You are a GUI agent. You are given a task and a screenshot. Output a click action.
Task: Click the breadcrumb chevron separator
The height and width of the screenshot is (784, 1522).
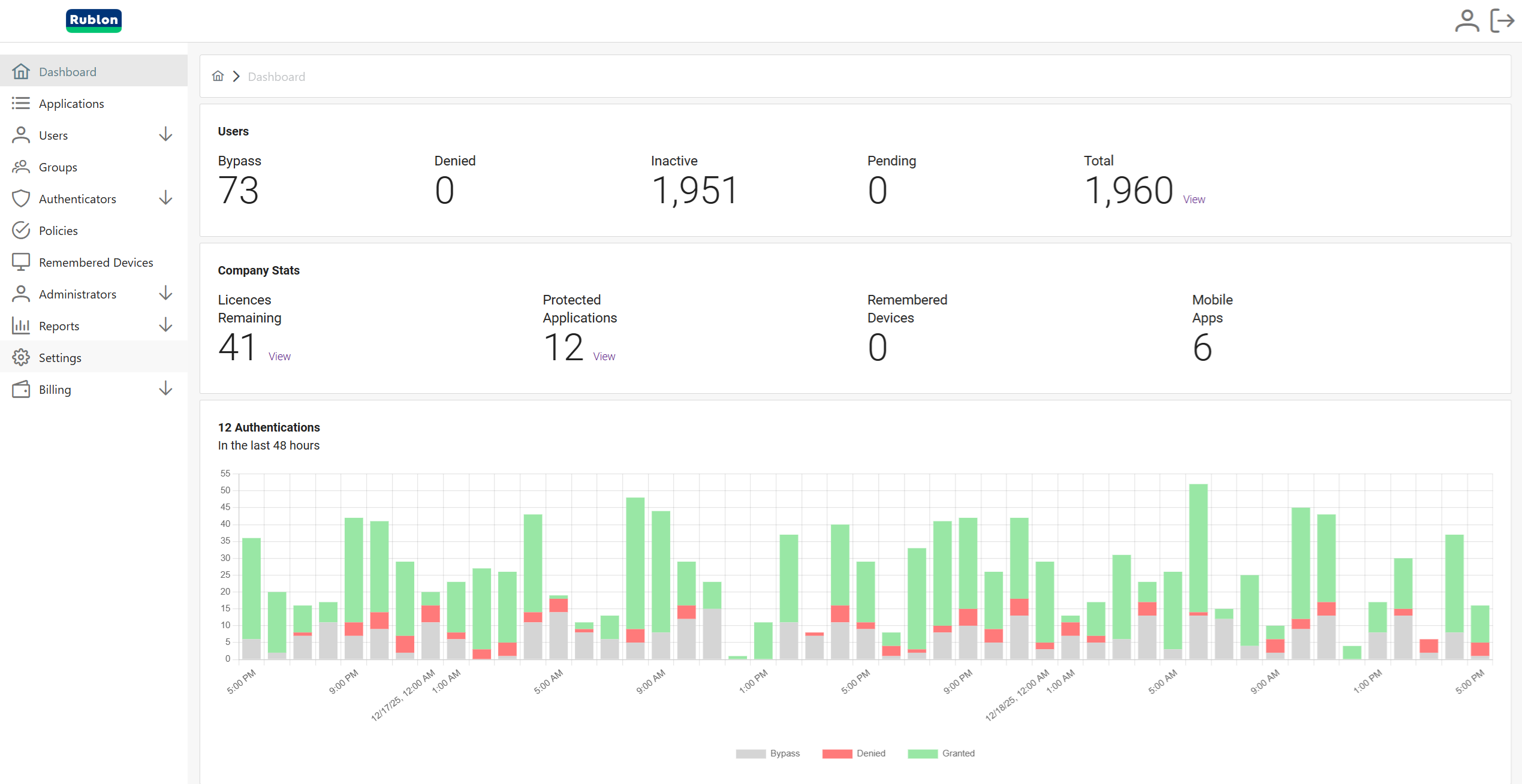236,76
